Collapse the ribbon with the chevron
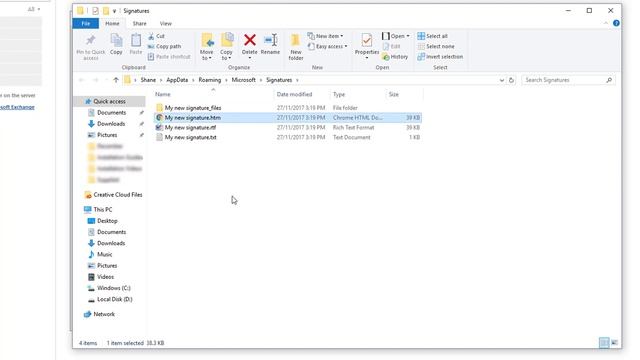The width and height of the screenshot is (640, 360). (606, 23)
